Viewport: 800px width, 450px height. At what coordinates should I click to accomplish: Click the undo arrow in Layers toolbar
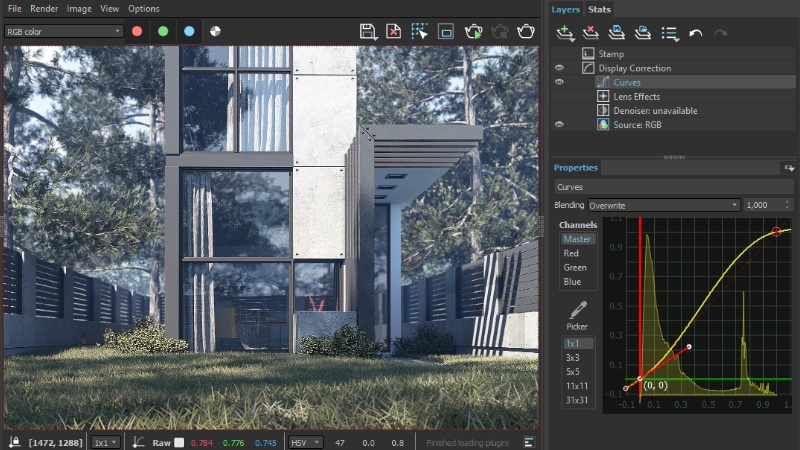click(695, 33)
